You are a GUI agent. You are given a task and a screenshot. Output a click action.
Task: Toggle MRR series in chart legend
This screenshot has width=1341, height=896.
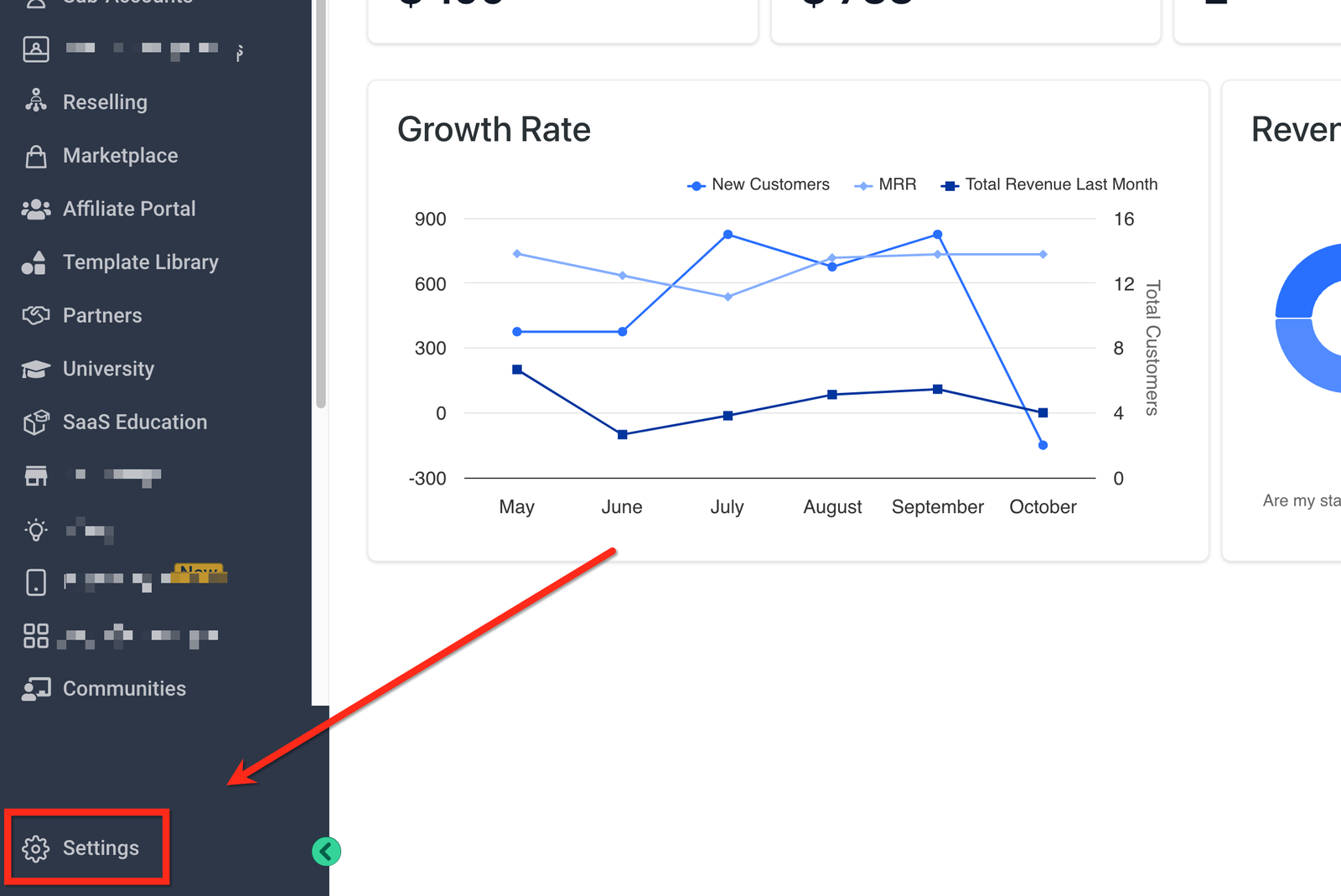[x=886, y=184]
